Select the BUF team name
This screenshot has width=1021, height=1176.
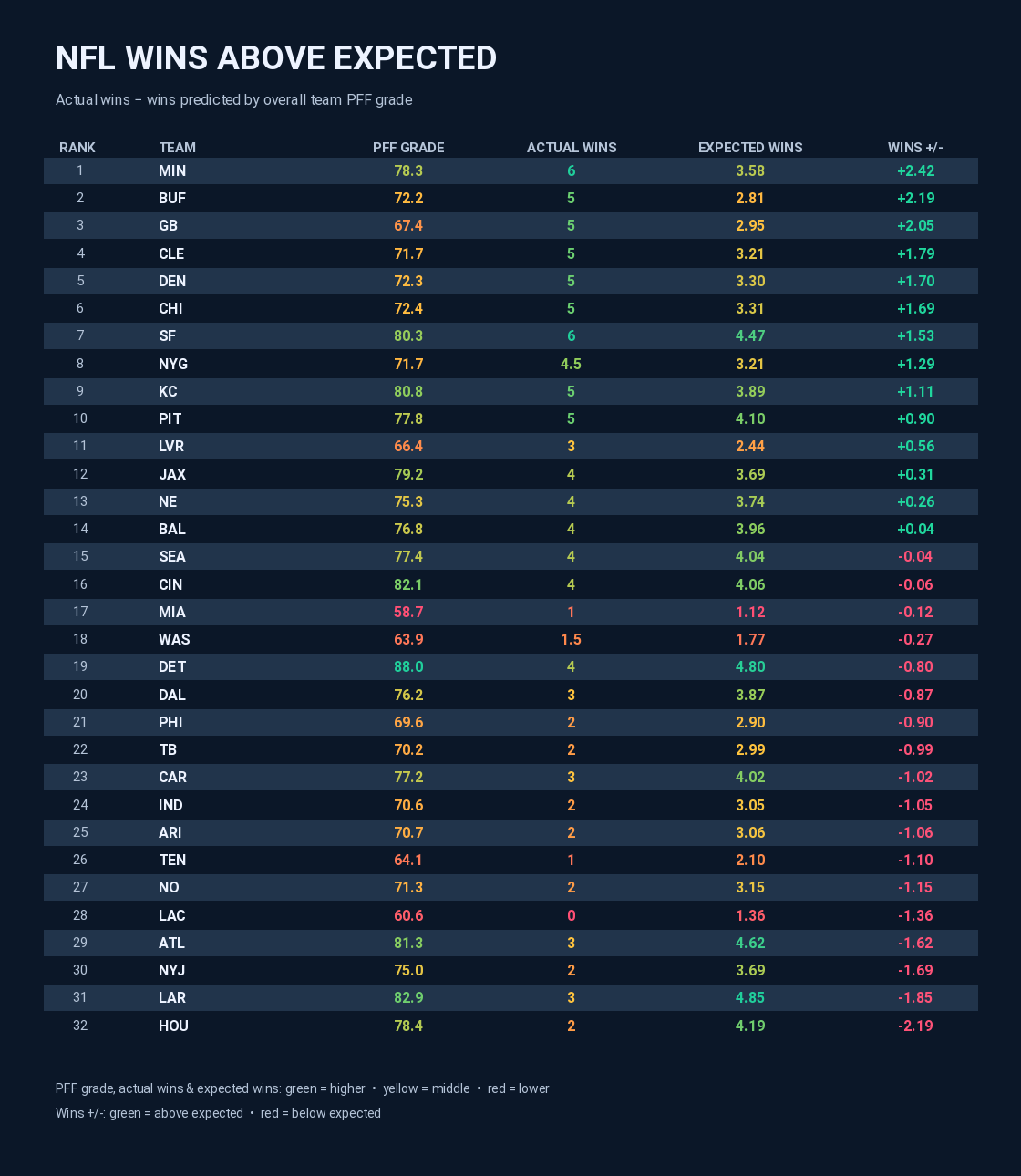(172, 198)
